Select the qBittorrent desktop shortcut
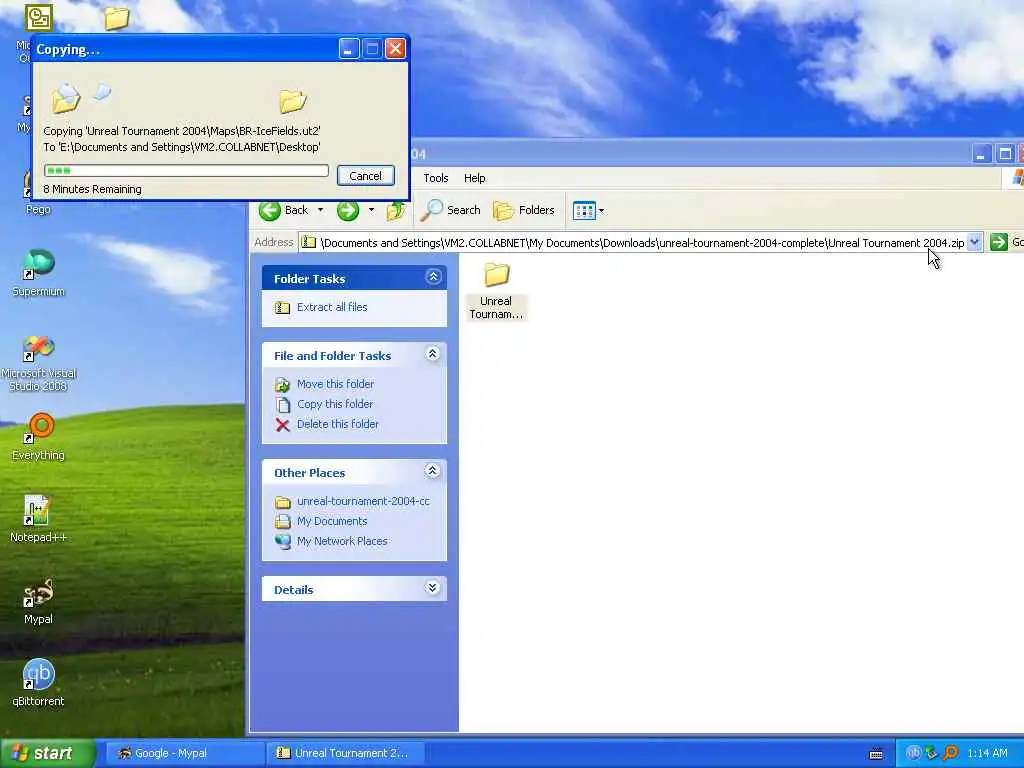The image size is (1024, 768). (39, 683)
